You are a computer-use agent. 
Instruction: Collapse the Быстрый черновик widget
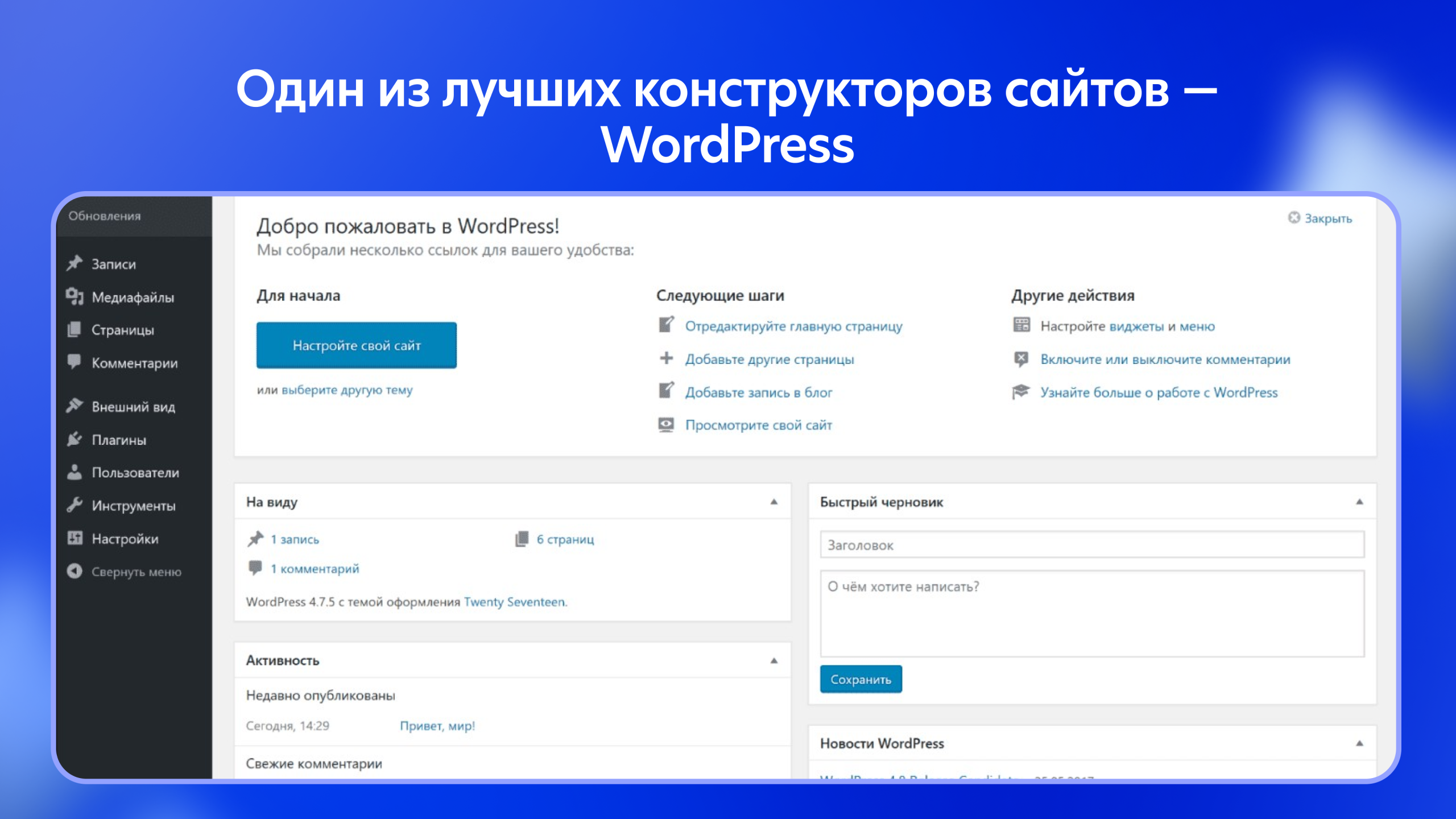[x=1360, y=502]
